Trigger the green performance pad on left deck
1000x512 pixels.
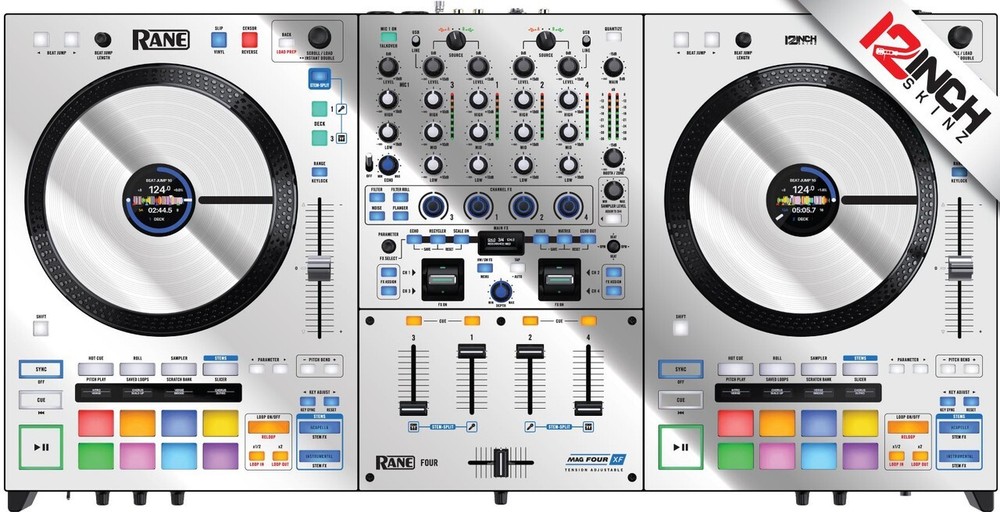point(96,456)
